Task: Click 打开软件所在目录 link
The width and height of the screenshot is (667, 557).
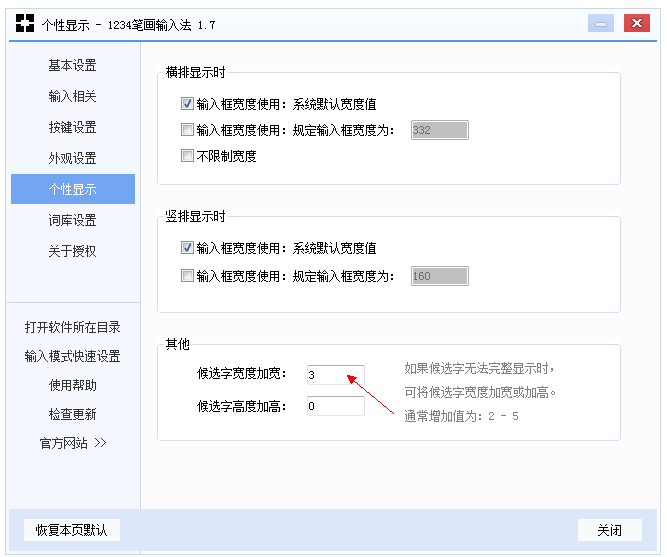Action: tap(72, 327)
